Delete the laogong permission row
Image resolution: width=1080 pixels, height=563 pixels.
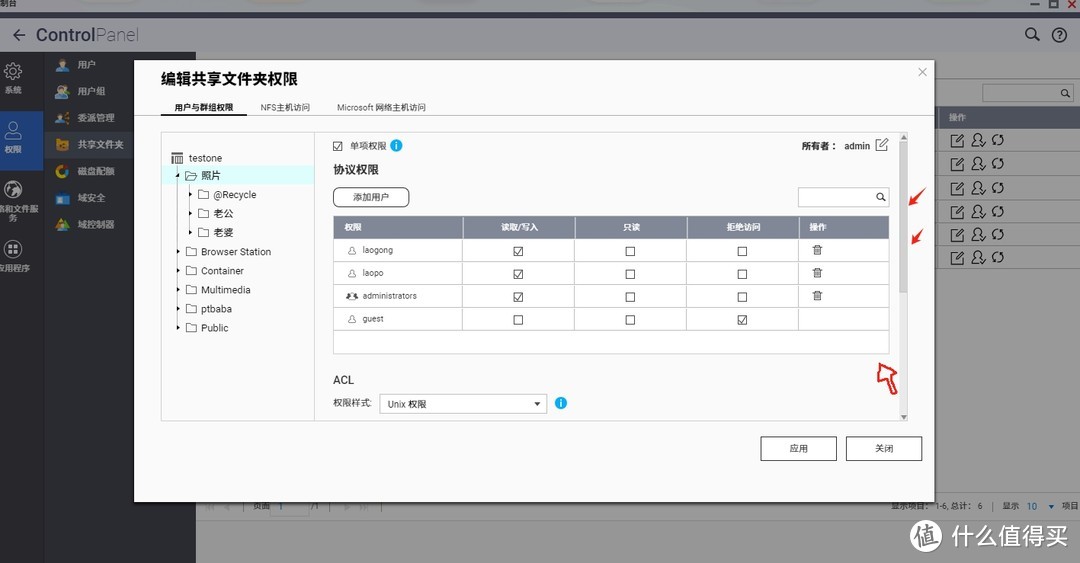[x=817, y=250]
